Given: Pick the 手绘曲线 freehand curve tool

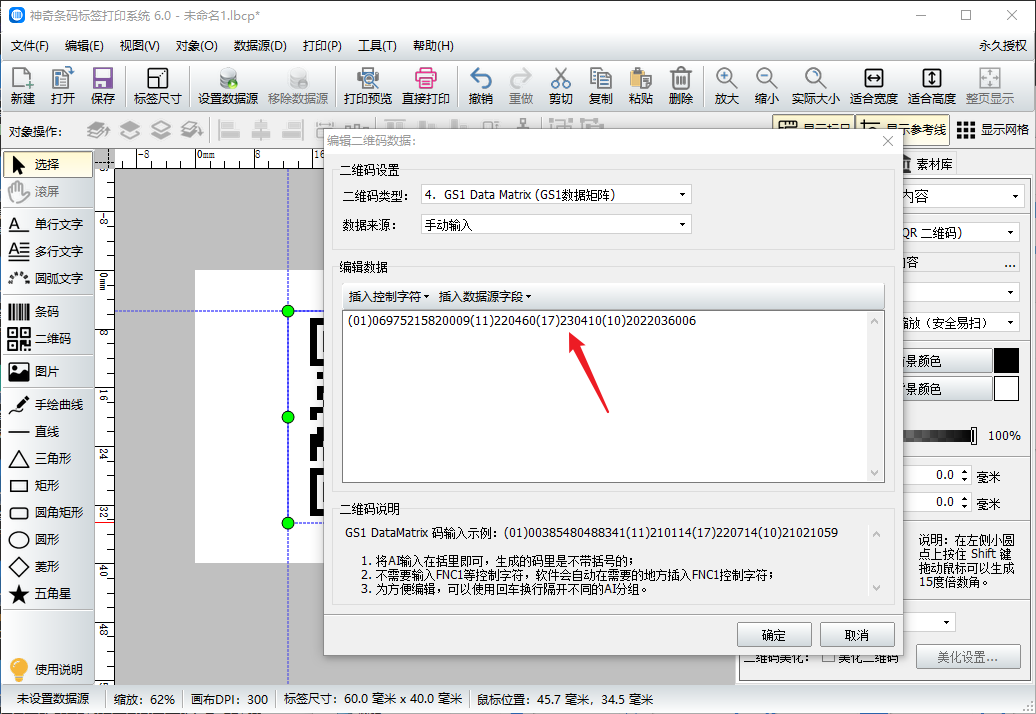Looking at the screenshot, I should [x=48, y=405].
